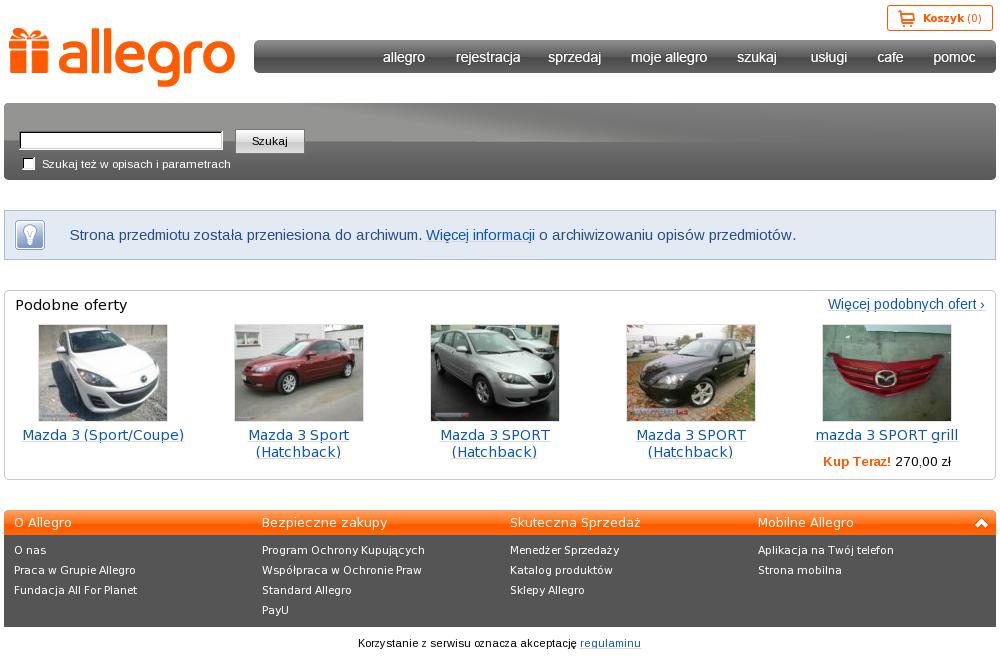Open the cafe menu item

[890, 57]
